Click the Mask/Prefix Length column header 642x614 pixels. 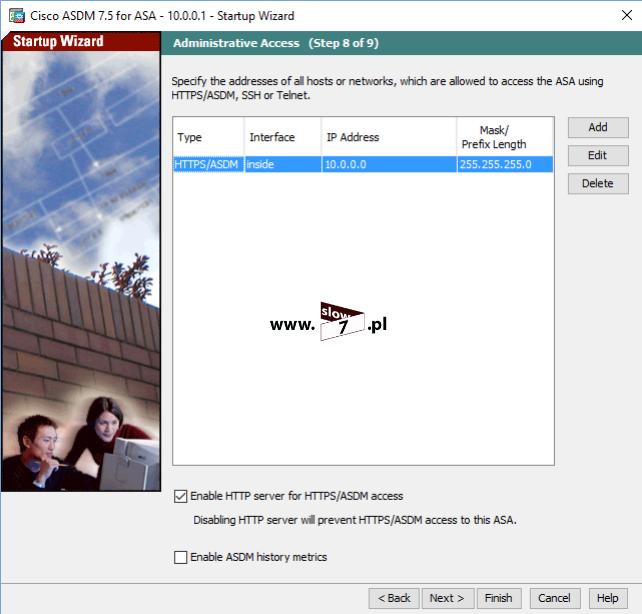505,137
